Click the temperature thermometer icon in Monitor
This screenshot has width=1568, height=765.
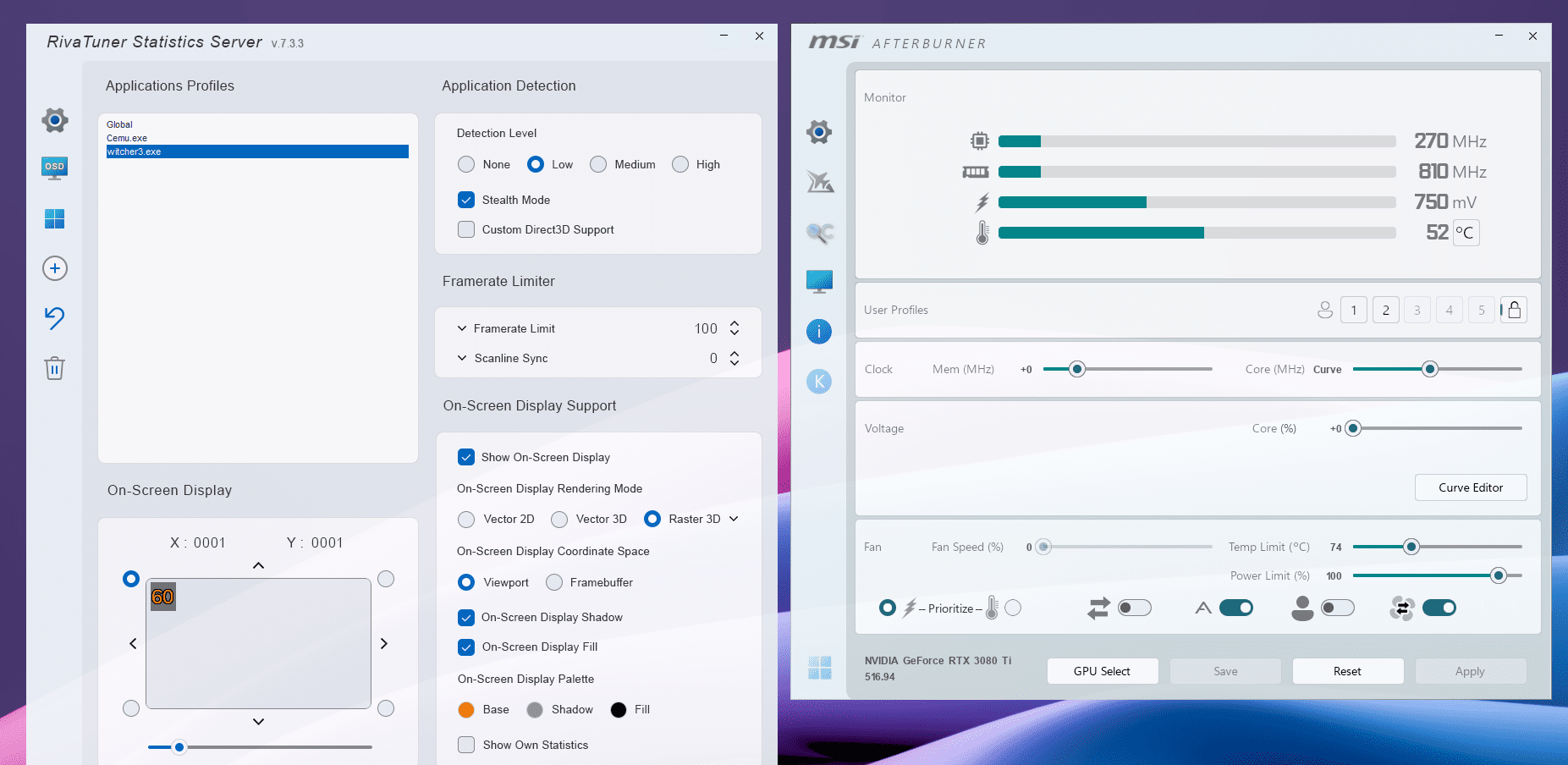click(x=982, y=233)
